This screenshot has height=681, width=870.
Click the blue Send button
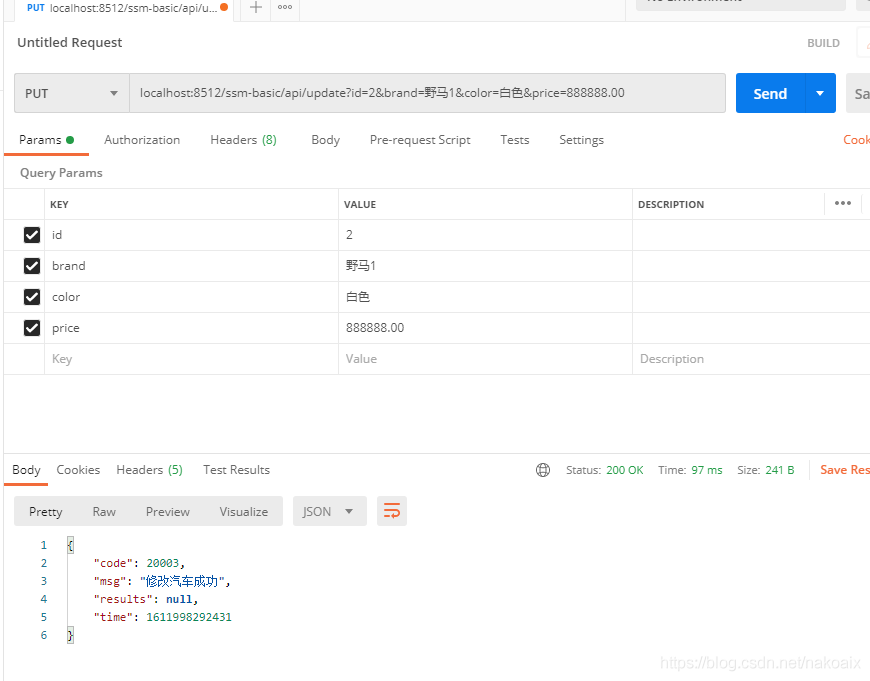pos(769,94)
